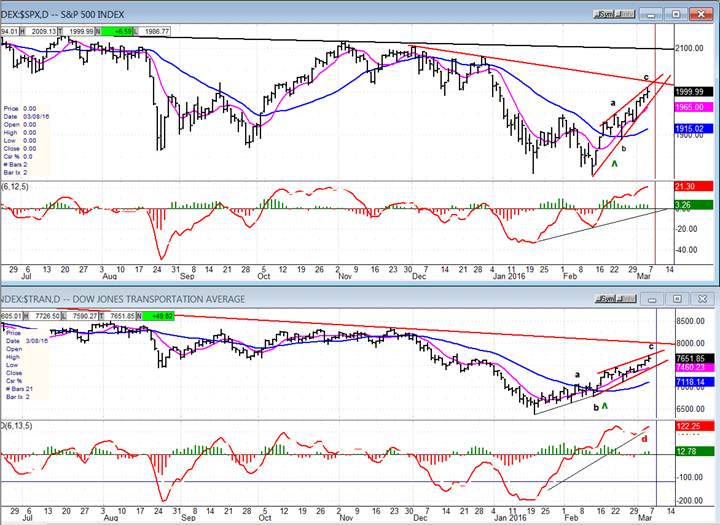Click the black 1999.99 price label on SPX axis

pyautogui.click(x=693, y=92)
